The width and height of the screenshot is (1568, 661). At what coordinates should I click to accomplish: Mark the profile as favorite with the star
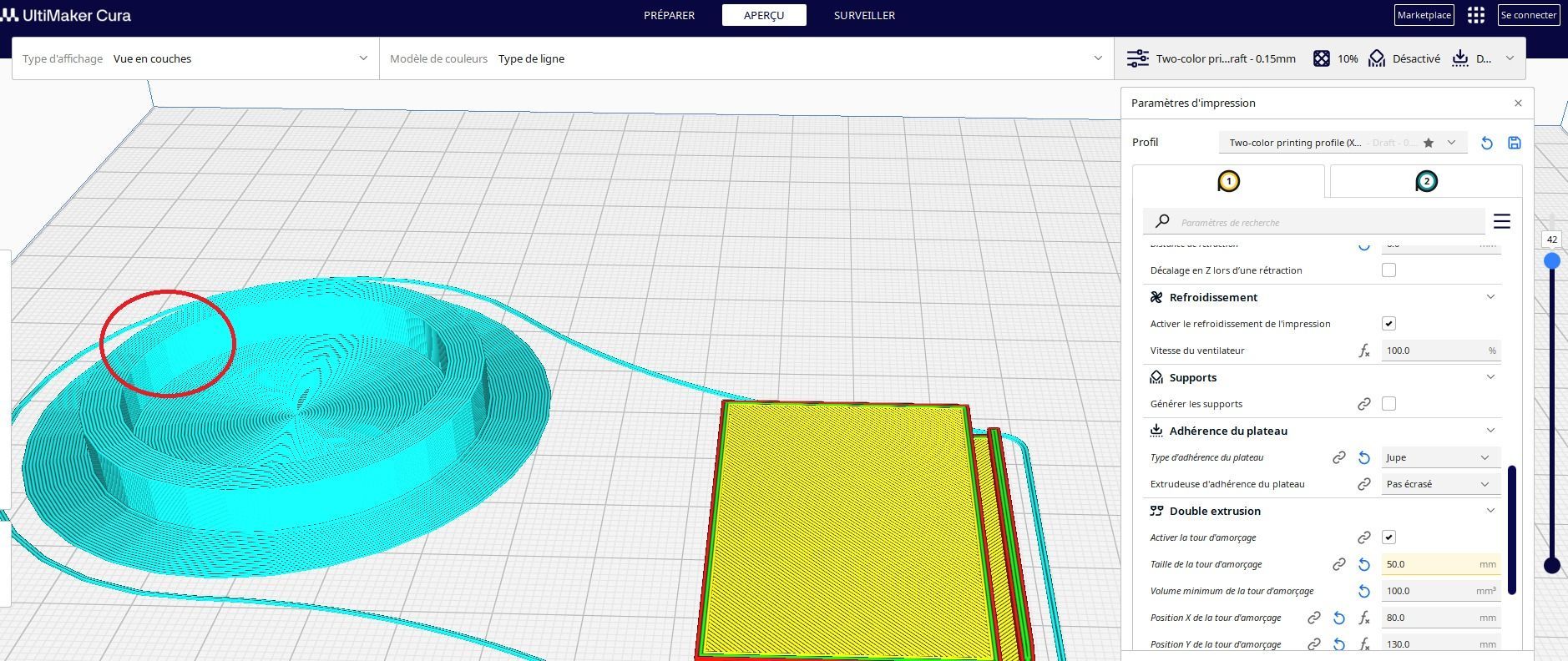1429,143
